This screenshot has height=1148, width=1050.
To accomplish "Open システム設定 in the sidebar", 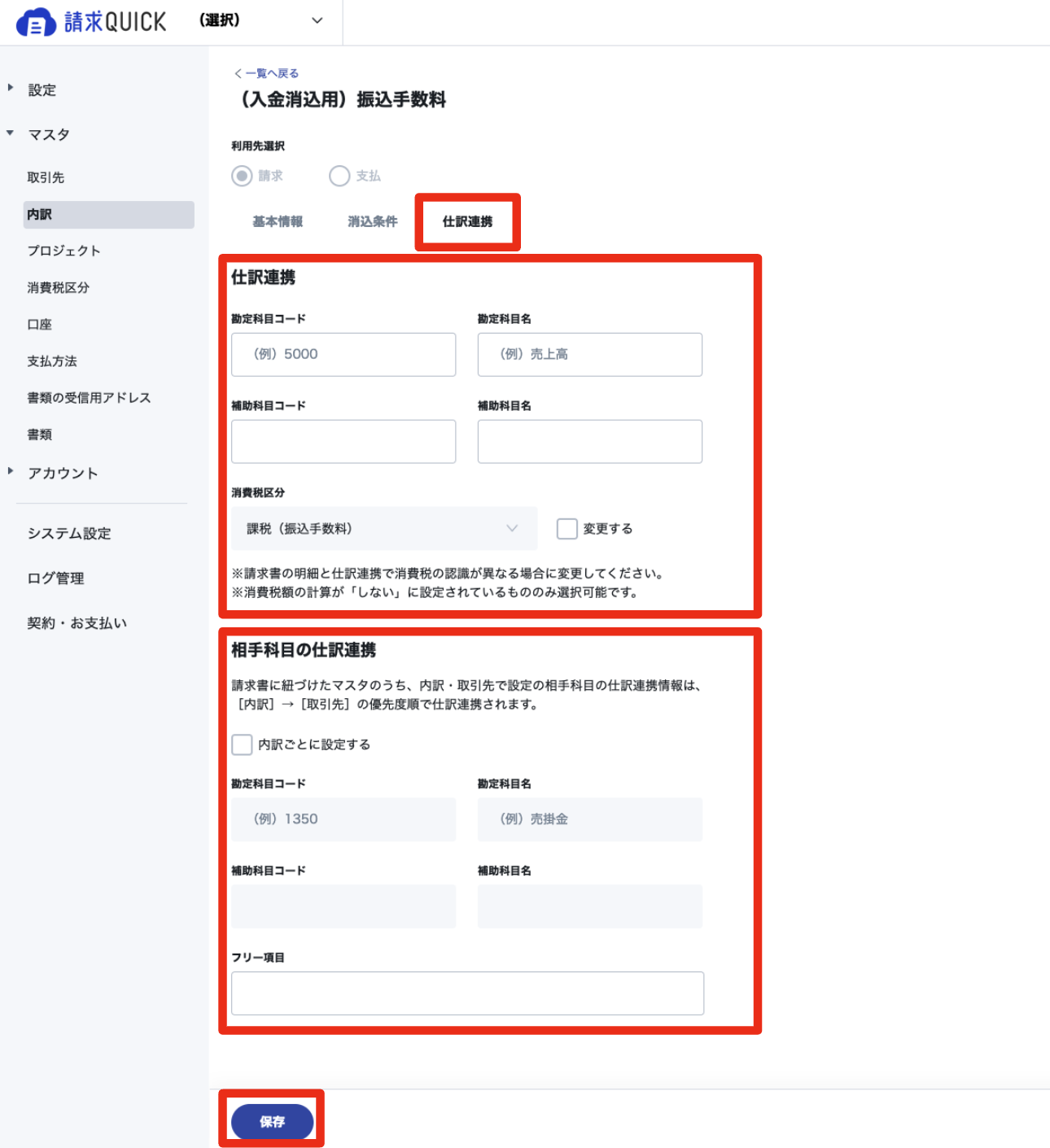I will [69, 534].
